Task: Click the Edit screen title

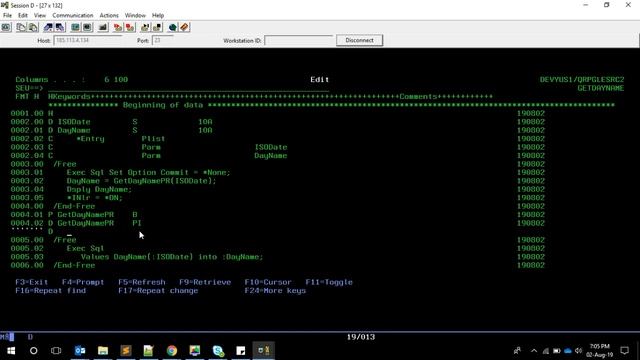Action: click(320, 80)
